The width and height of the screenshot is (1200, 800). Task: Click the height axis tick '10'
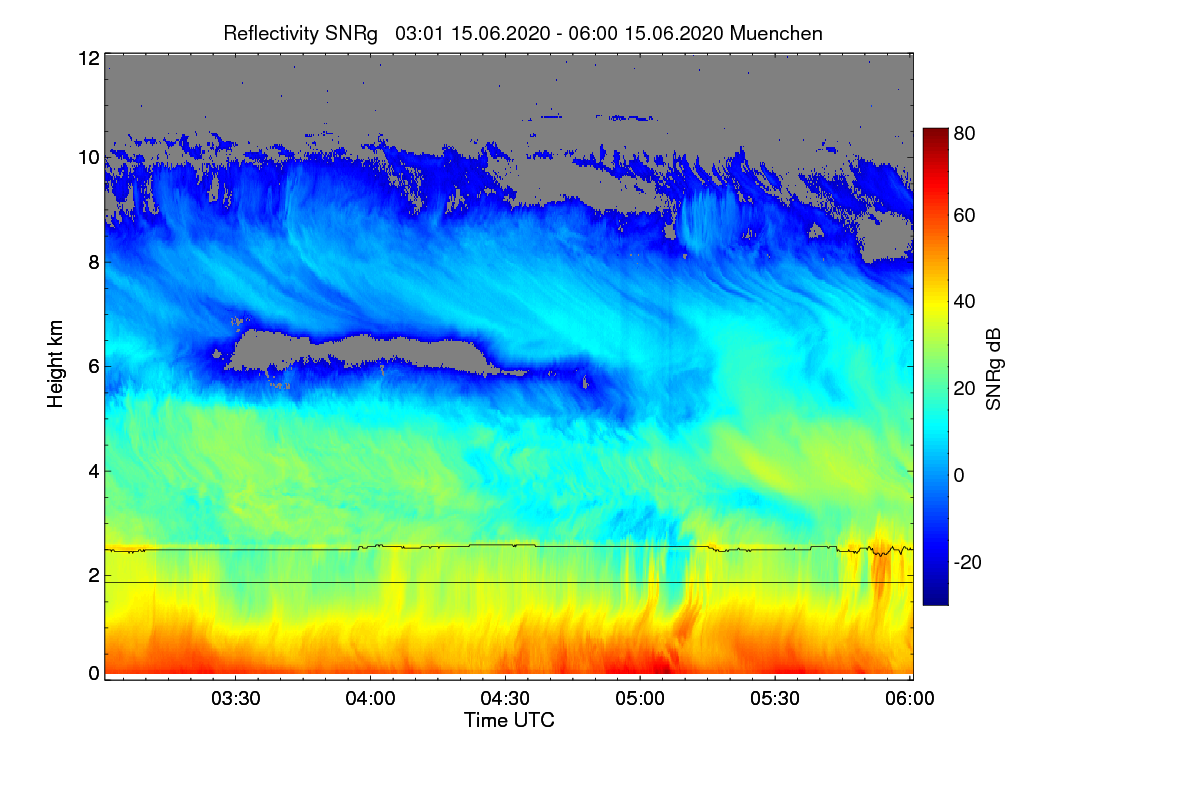[x=87, y=158]
